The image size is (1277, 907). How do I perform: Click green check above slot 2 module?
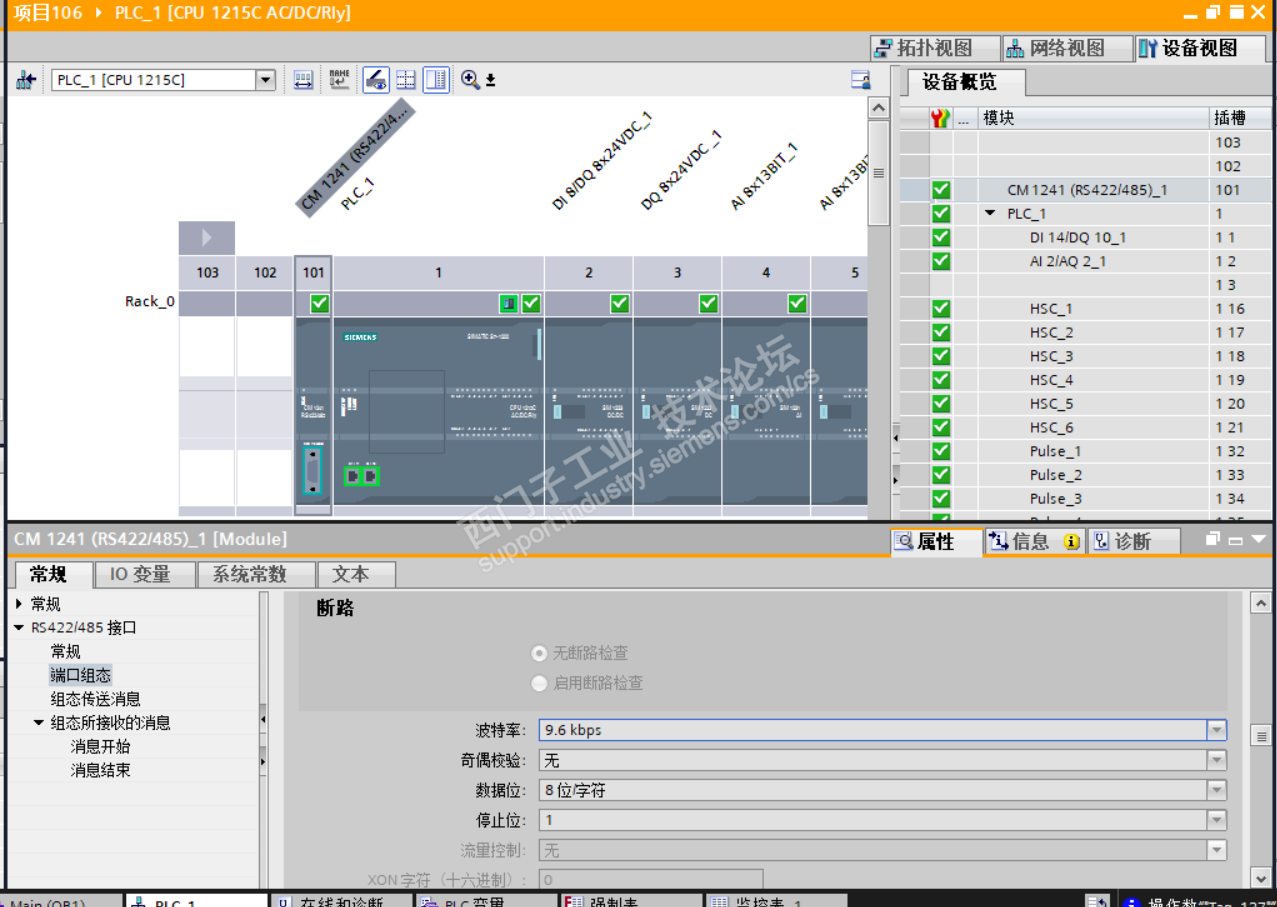coord(620,303)
